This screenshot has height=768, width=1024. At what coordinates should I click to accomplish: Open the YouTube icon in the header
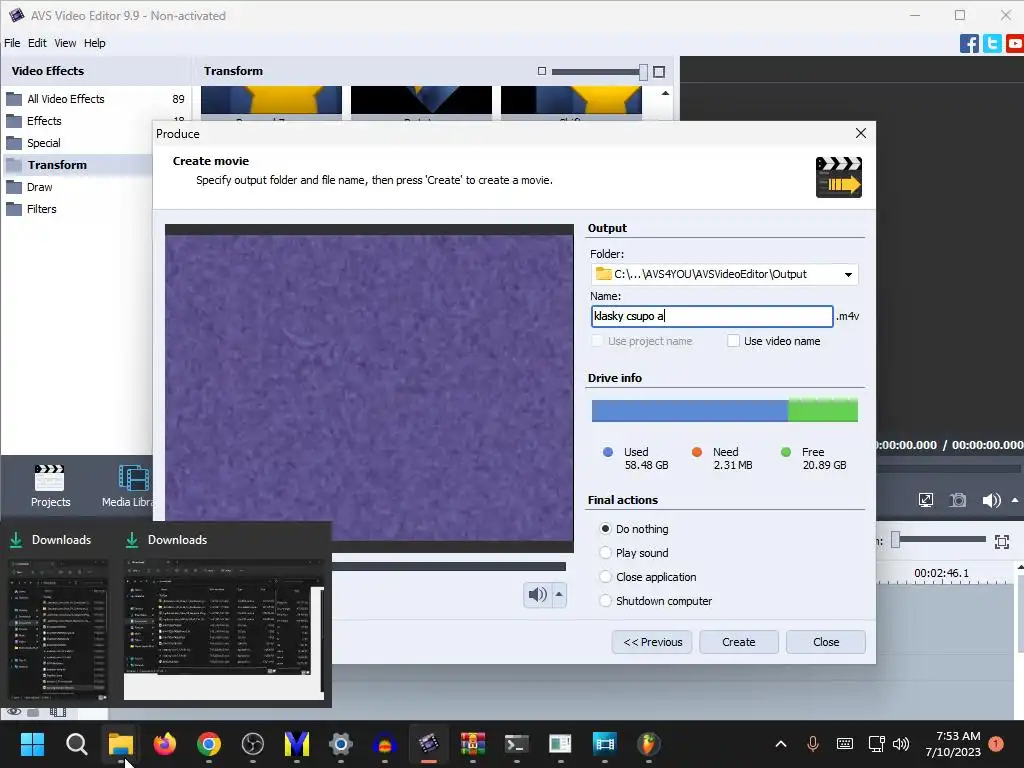point(1015,44)
